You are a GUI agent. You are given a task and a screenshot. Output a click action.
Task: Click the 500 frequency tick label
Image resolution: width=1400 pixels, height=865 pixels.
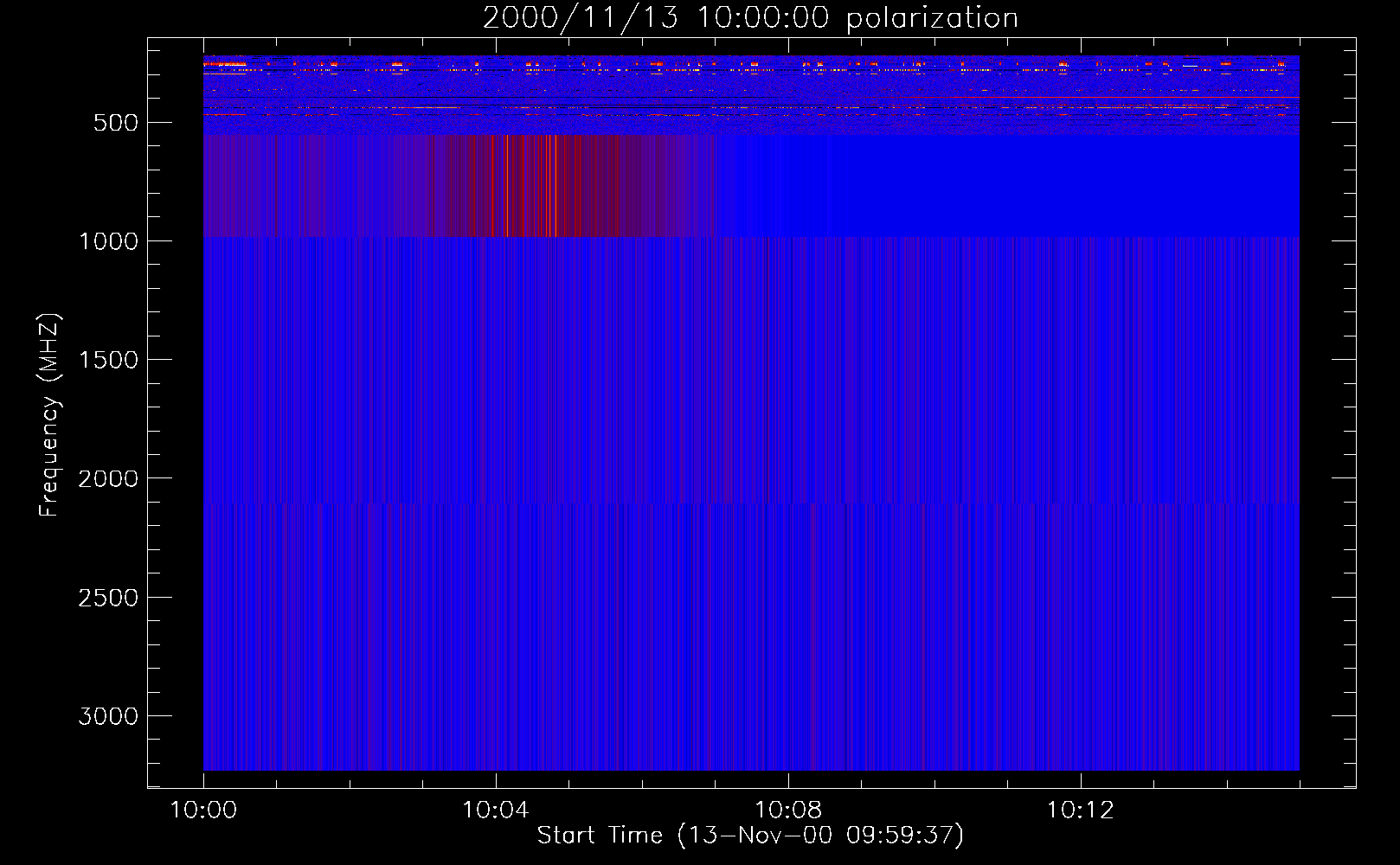(x=115, y=123)
